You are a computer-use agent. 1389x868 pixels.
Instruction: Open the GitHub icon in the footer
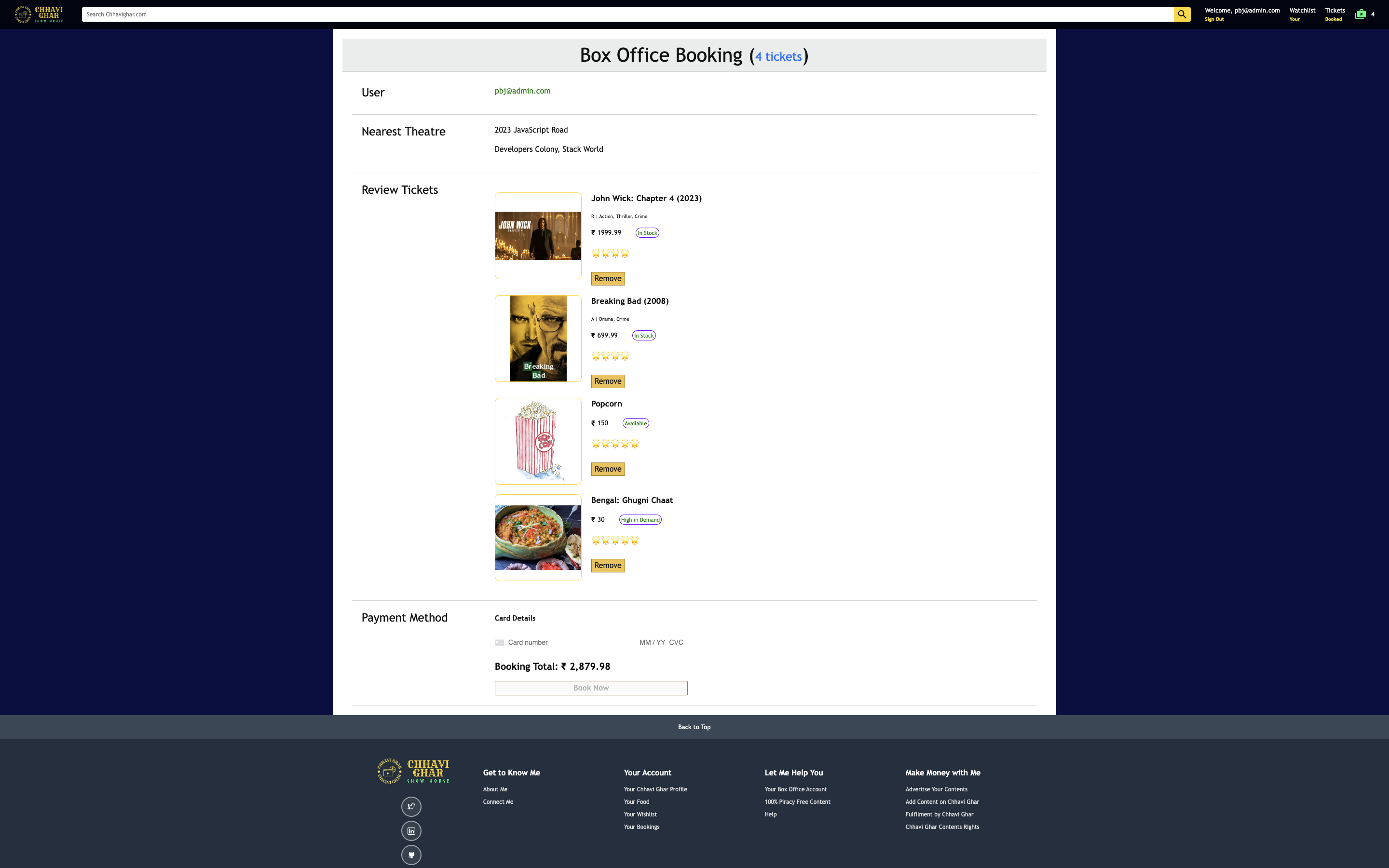click(411, 854)
